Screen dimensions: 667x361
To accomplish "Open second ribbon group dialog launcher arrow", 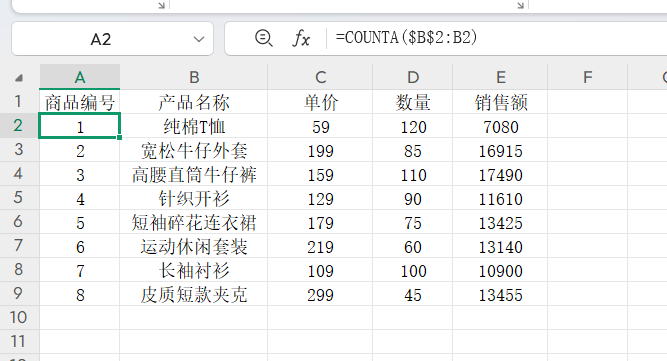I will coord(521,5).
